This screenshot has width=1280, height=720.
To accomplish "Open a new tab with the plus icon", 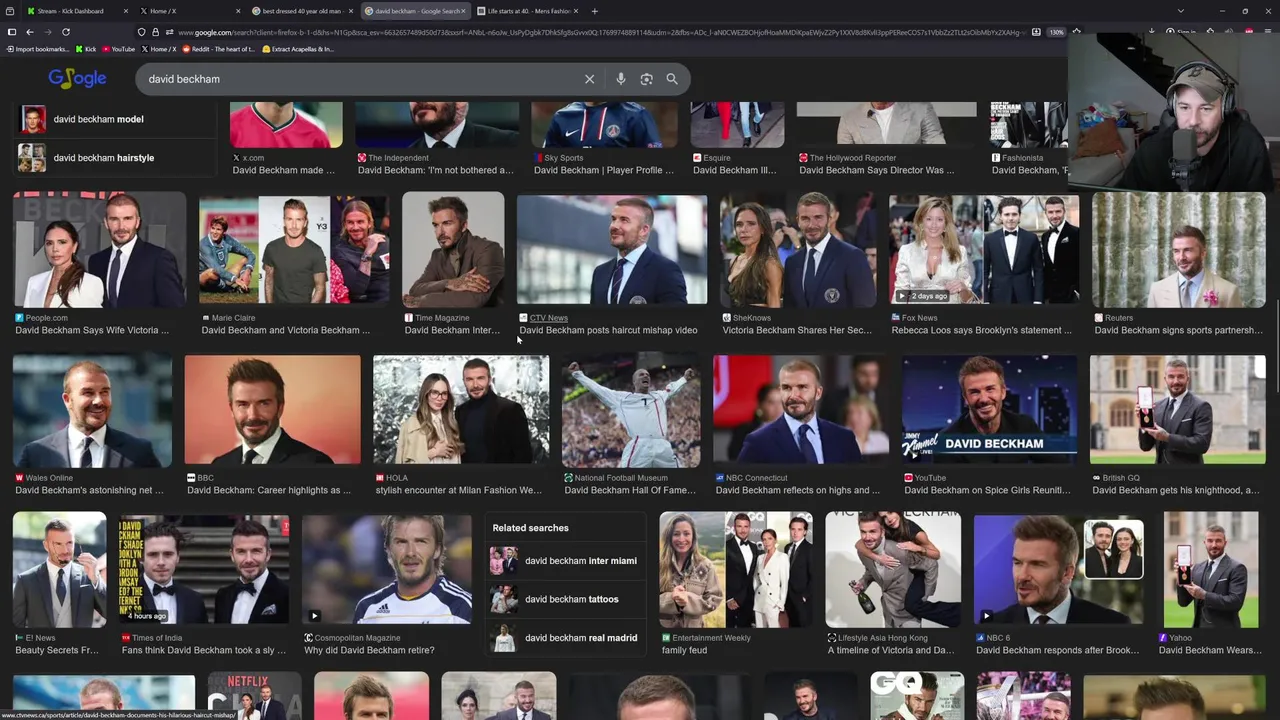I will click(x=594, y=11).
